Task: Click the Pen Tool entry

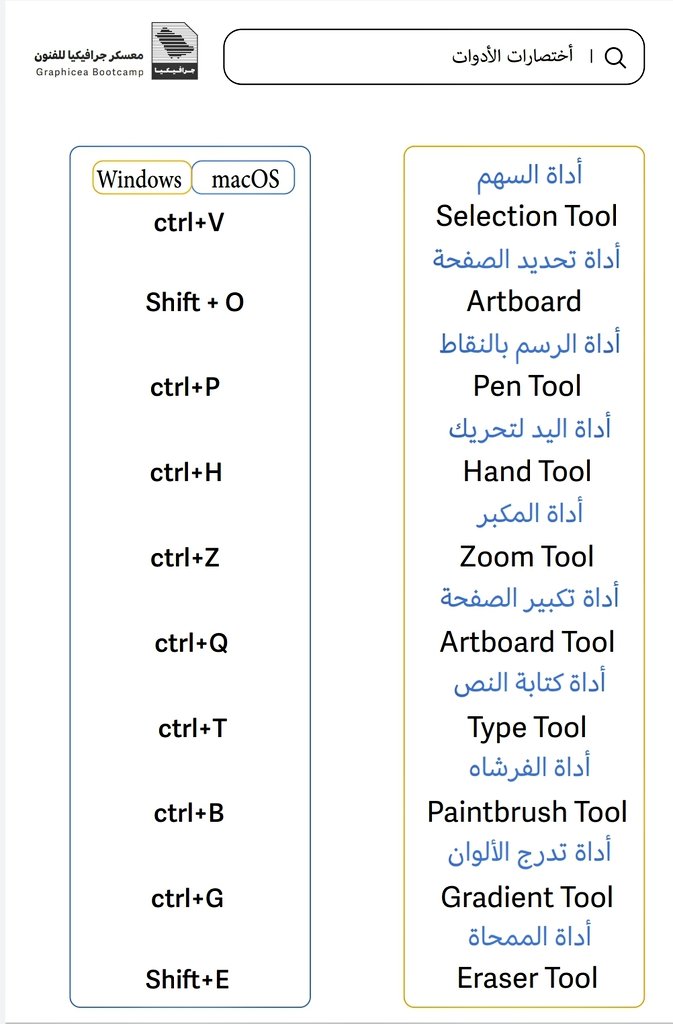Action: (x=527, y=386)
